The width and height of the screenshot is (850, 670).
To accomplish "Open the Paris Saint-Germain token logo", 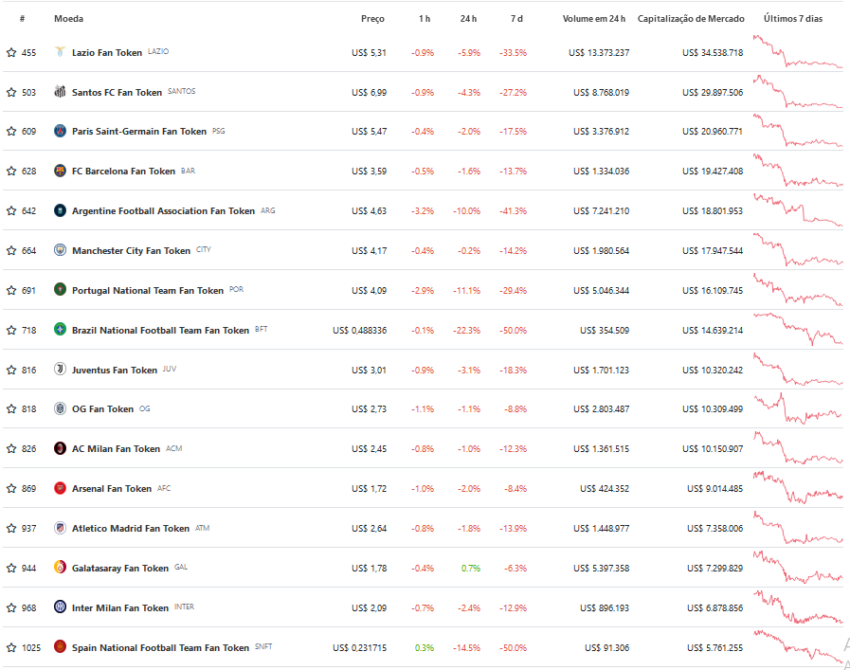I will (60, 131).
